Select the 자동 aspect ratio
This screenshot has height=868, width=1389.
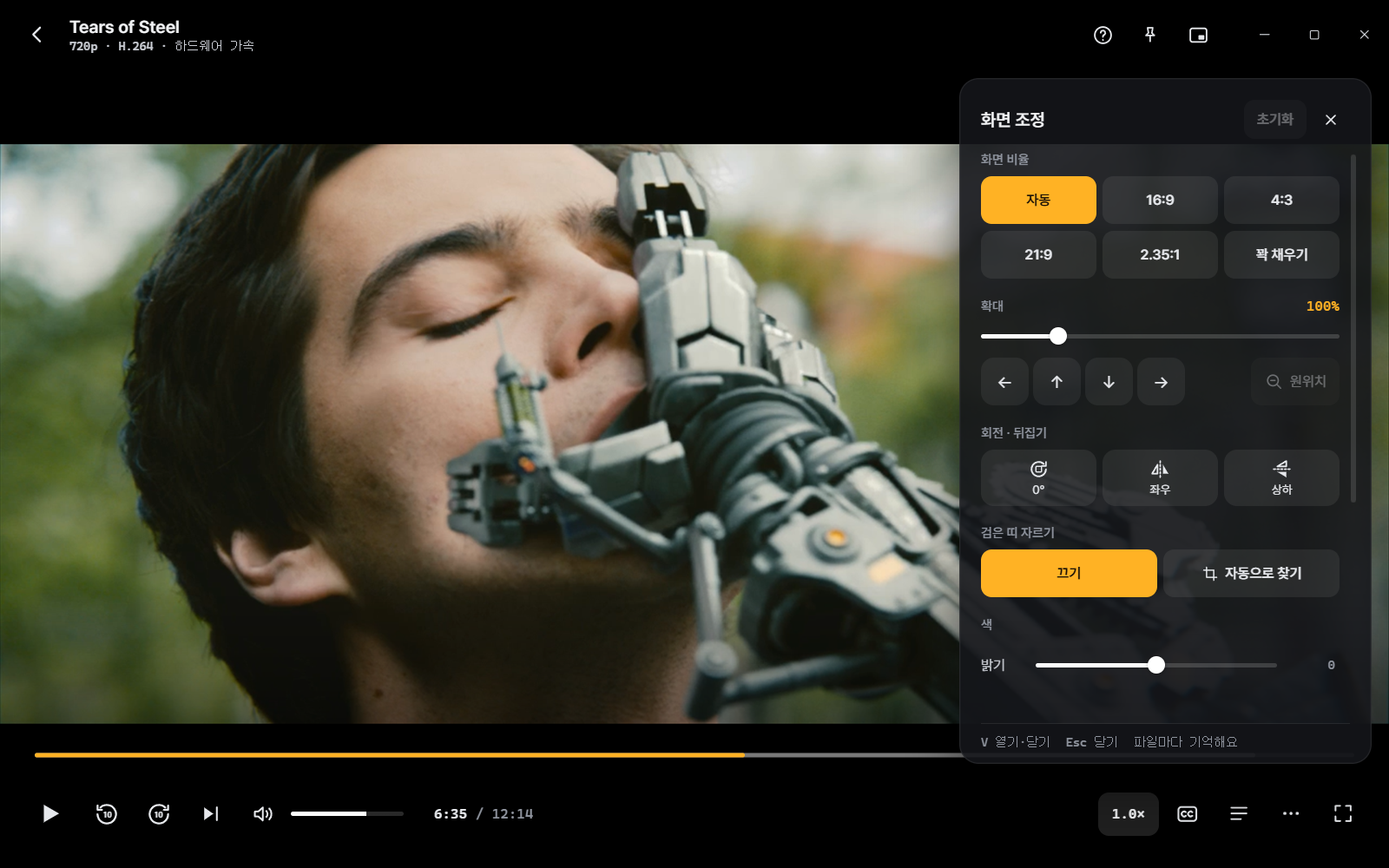tap(1038, 200)
